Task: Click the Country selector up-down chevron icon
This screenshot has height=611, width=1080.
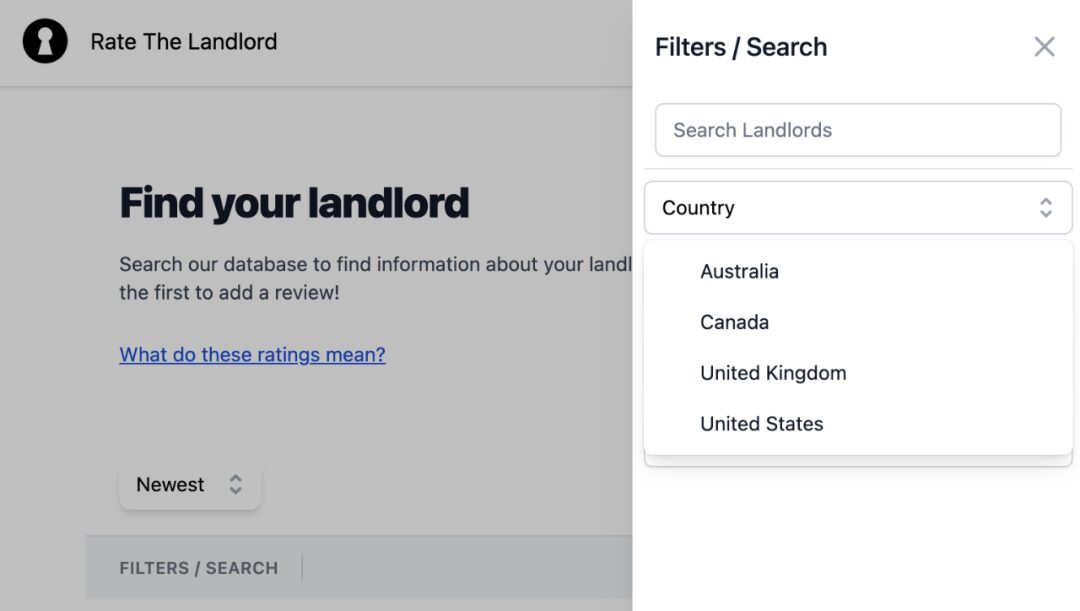Action: point(1046,207)
